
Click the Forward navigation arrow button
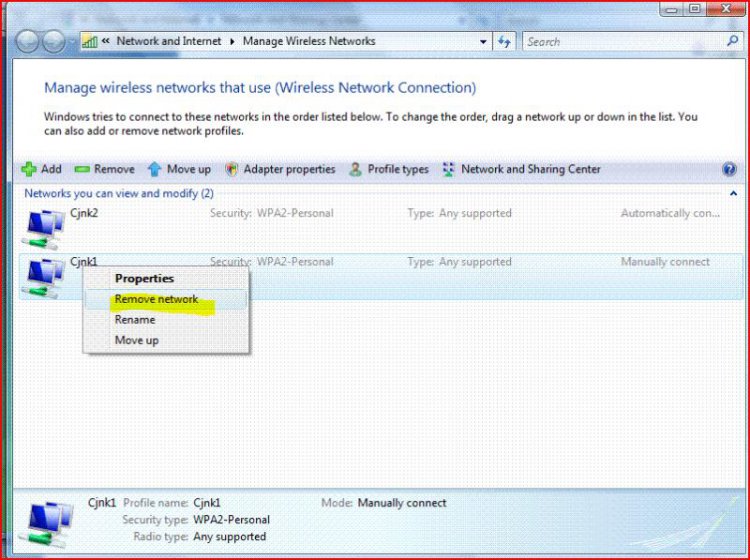tap(54, 42)
